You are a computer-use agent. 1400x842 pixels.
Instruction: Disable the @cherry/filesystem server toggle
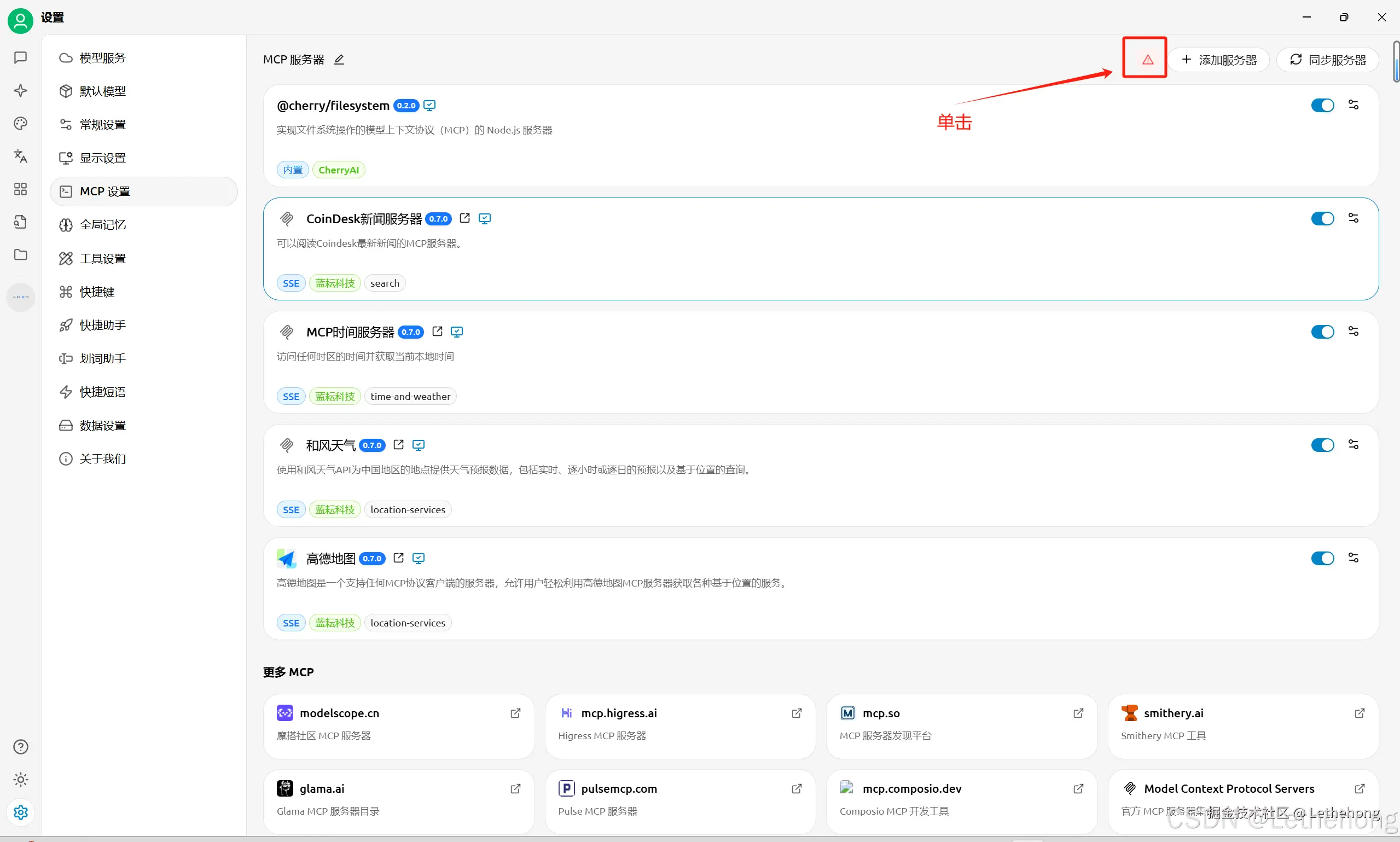[1322, 106]
